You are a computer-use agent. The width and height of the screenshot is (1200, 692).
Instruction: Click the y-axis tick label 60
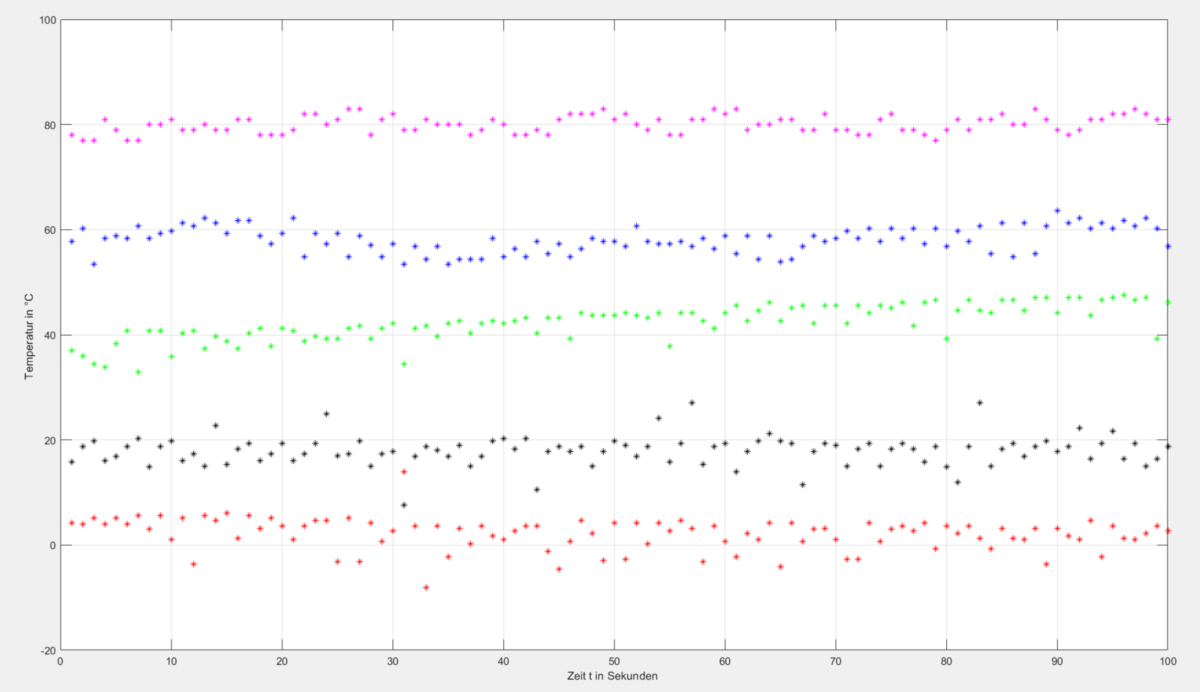coord(49,230)
